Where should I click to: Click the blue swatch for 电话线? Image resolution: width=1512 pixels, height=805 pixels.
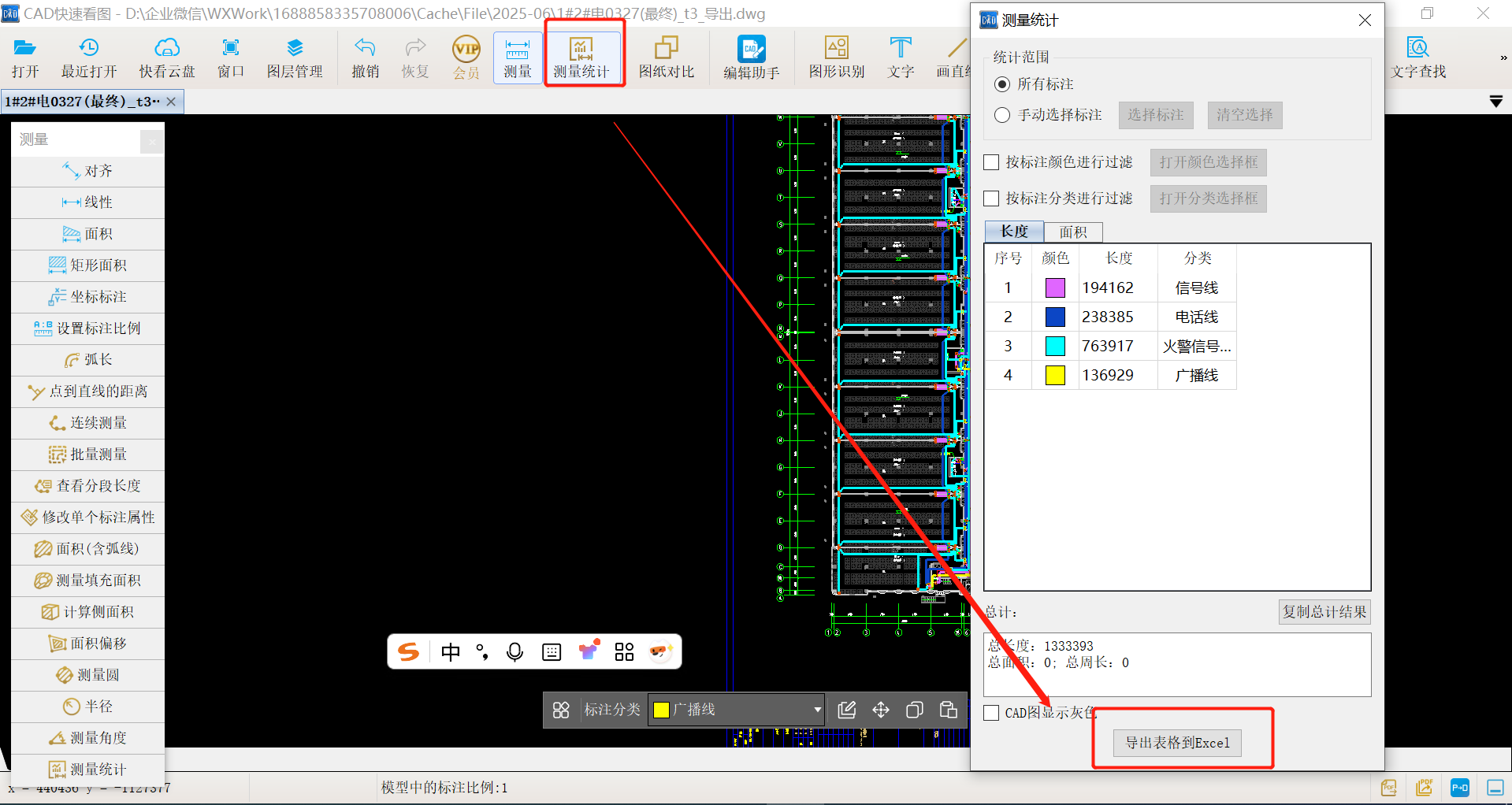1055,317
